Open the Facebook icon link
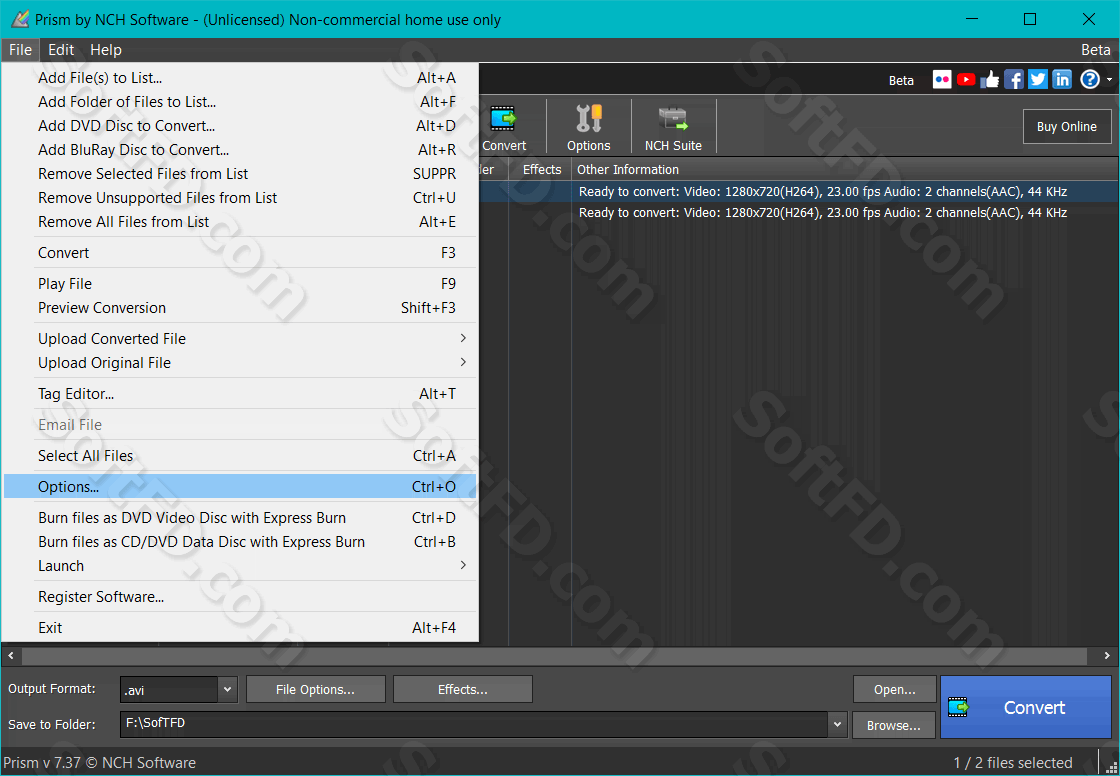Image resolution: width=1120 pixels, height=776 pixels. 1014,79
